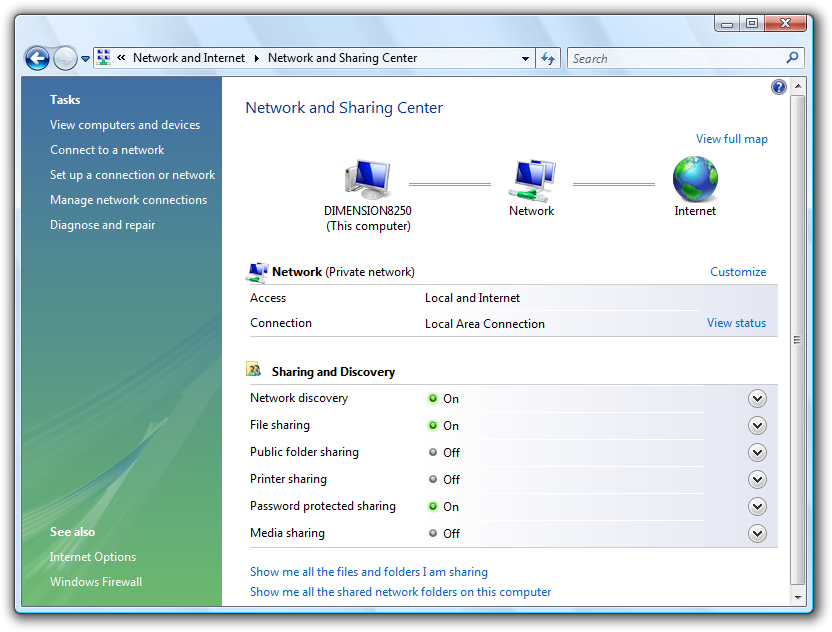The width and height of the screenshot is (832, 632).
Task: Click Customize for the private network
Action: pos(738,272)
